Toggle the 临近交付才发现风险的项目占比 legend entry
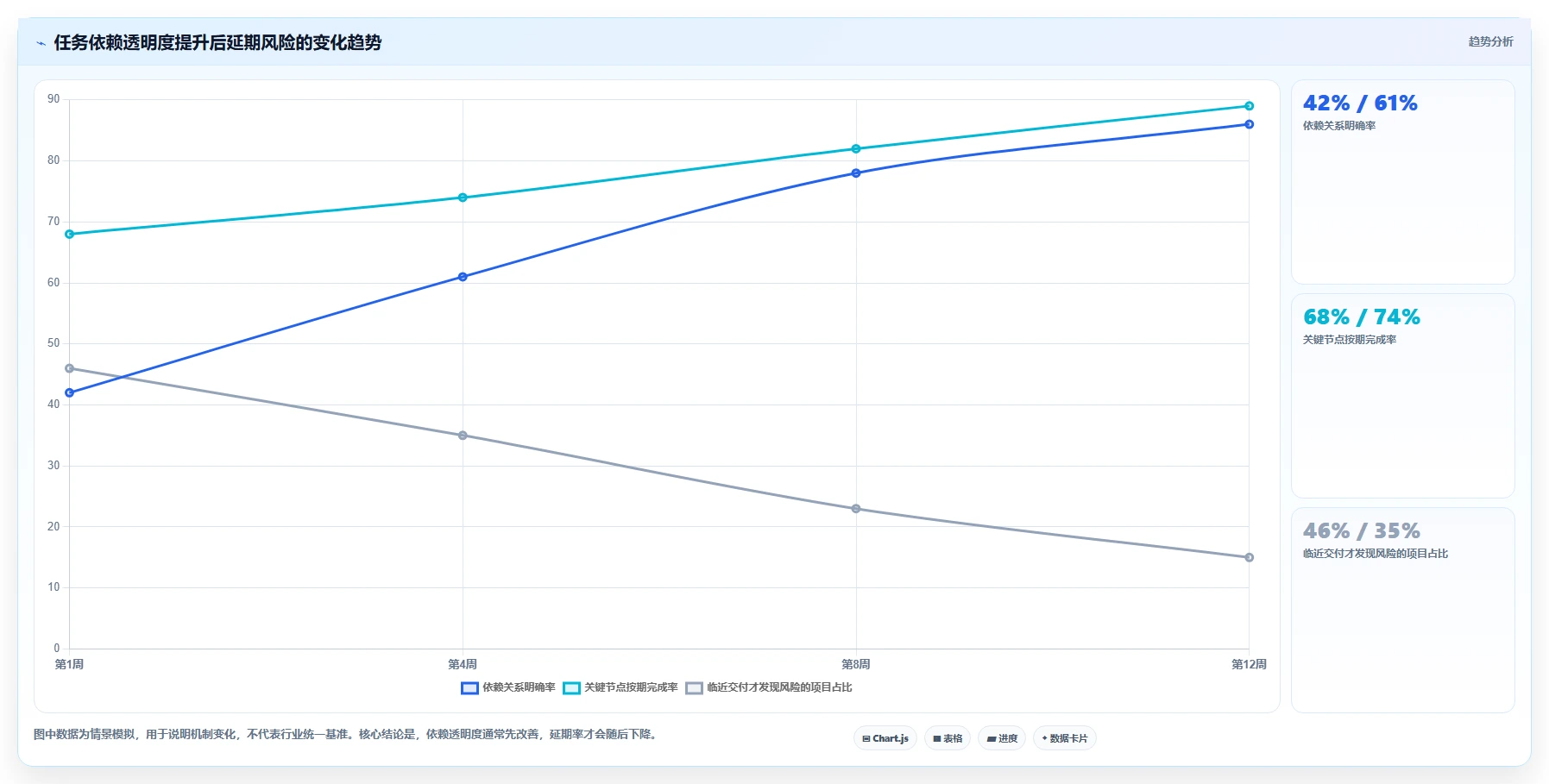Screen dimensions: 1549x784 point(769,687)
